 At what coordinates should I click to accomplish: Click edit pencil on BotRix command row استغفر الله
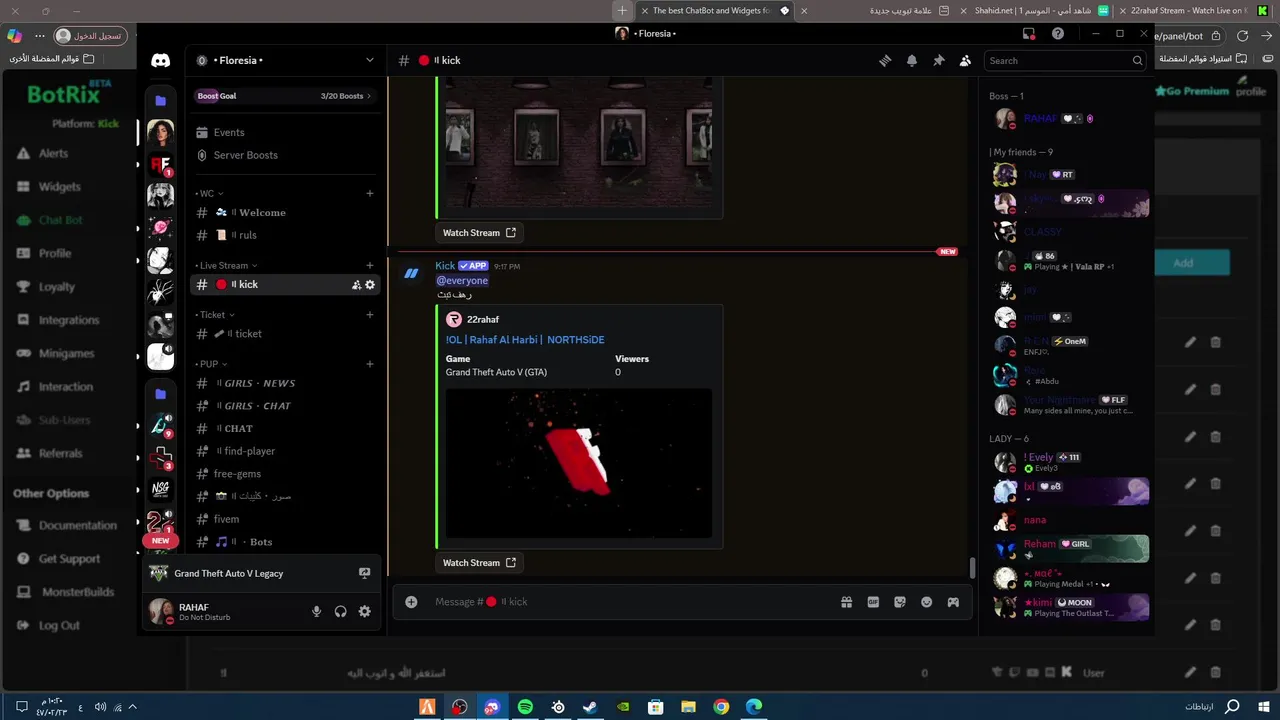coord(1190,672)
